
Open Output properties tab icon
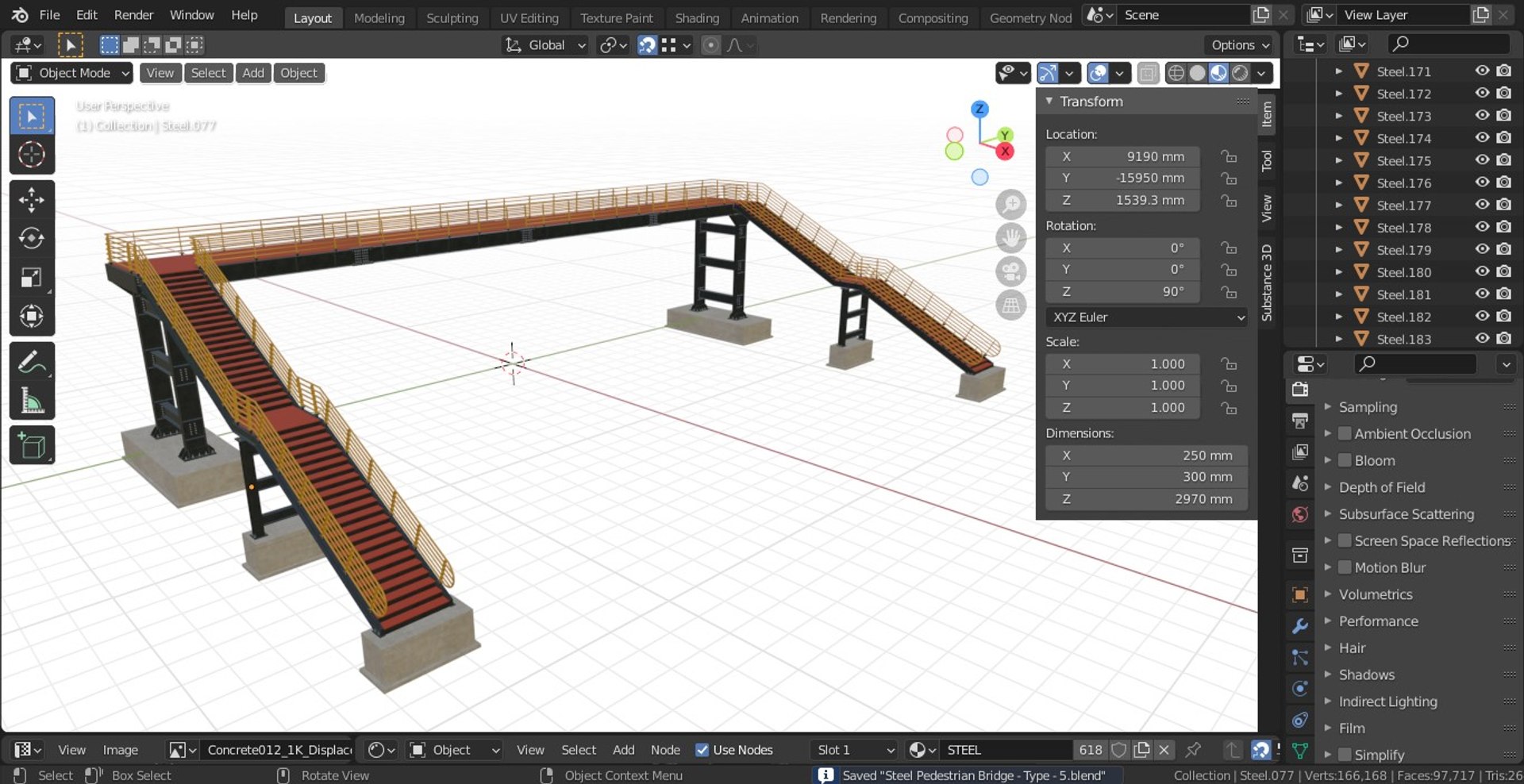coord(1300,421)
